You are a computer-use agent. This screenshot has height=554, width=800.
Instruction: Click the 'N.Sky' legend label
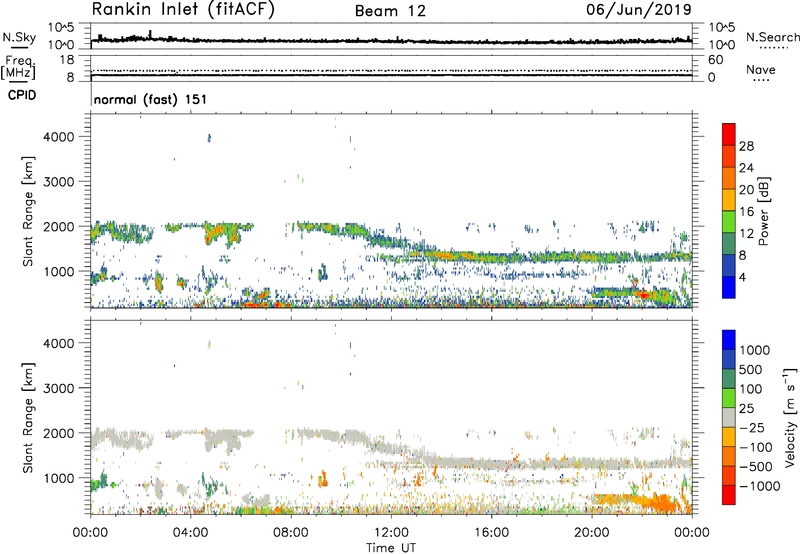tap(19, 37)
